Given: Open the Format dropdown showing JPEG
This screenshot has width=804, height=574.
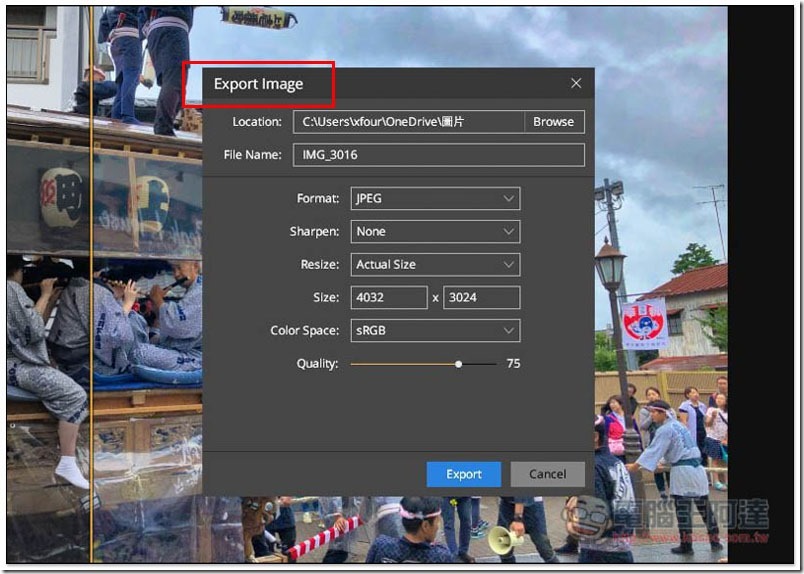Looking at the screenshot, I should tap(435, 199).
